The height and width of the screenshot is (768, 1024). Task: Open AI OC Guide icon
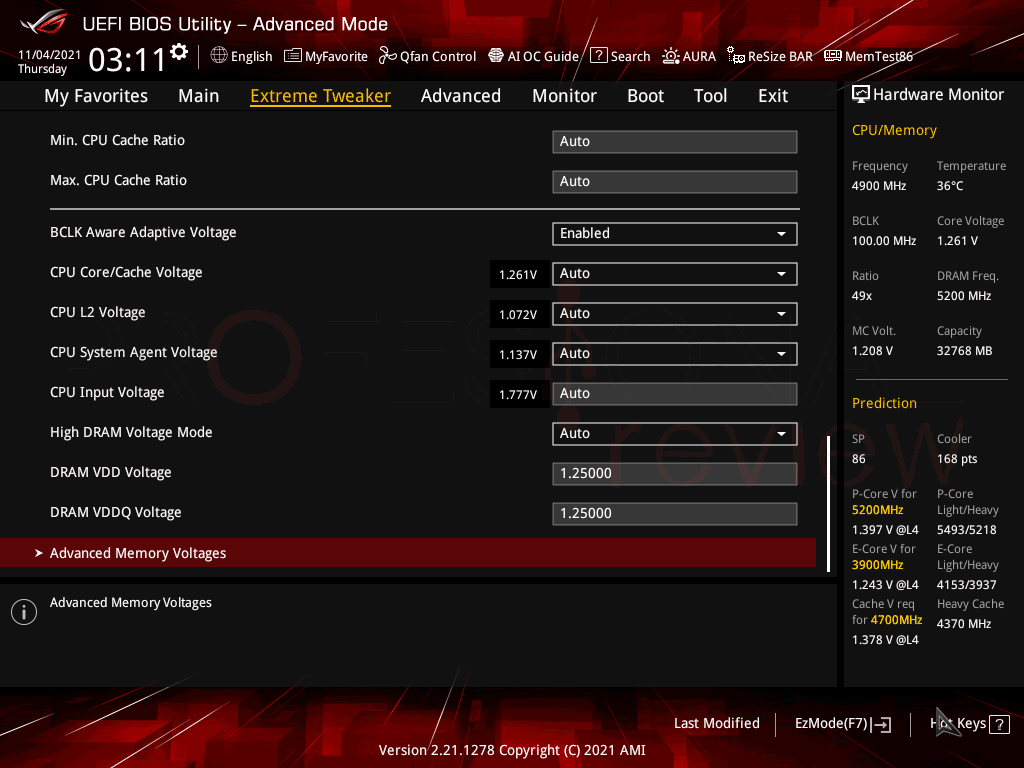[496, 56]
